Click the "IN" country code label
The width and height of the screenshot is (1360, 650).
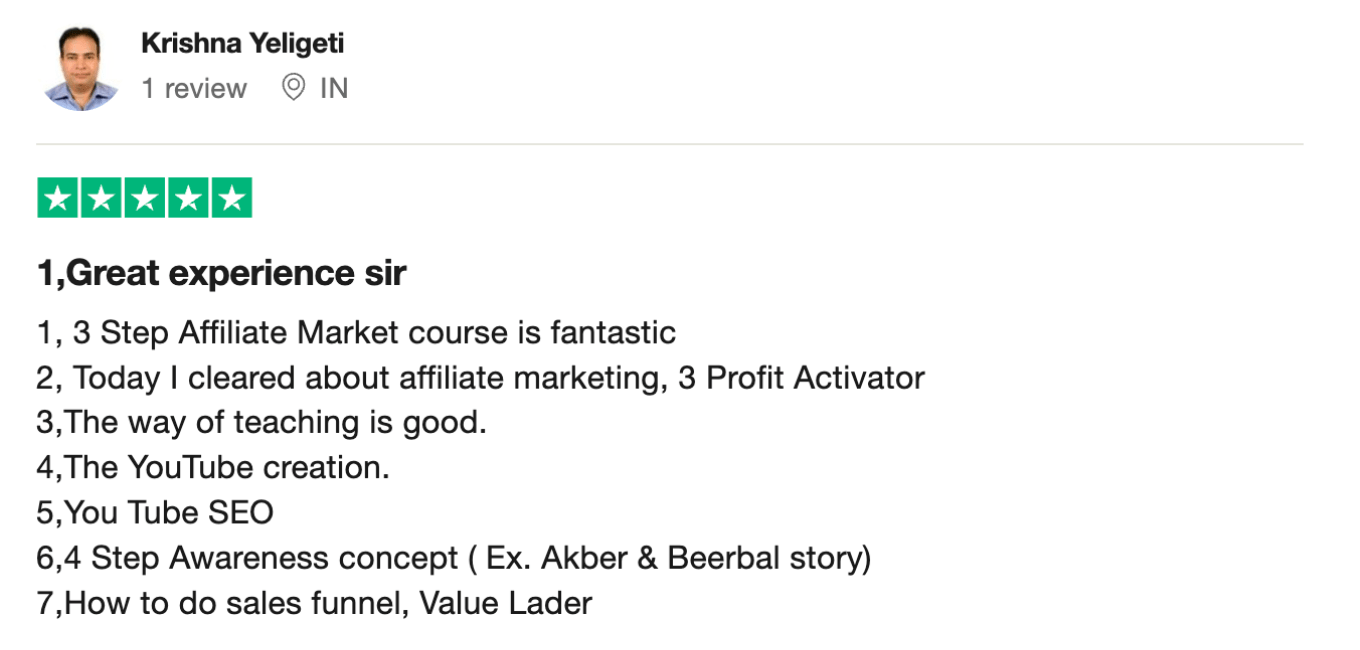pos(334,88)
